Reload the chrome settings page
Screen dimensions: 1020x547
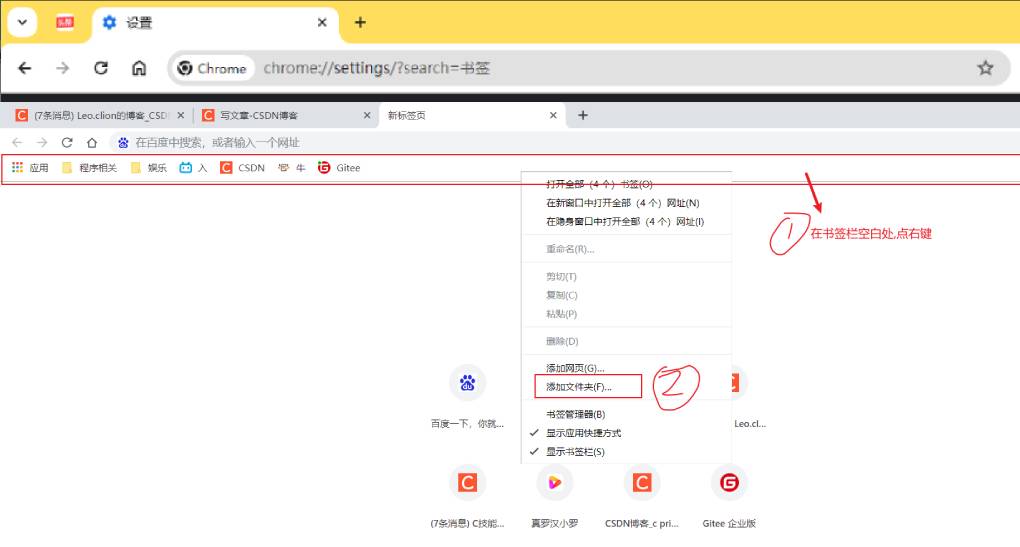pyautogui.click(x=101, y=68)
